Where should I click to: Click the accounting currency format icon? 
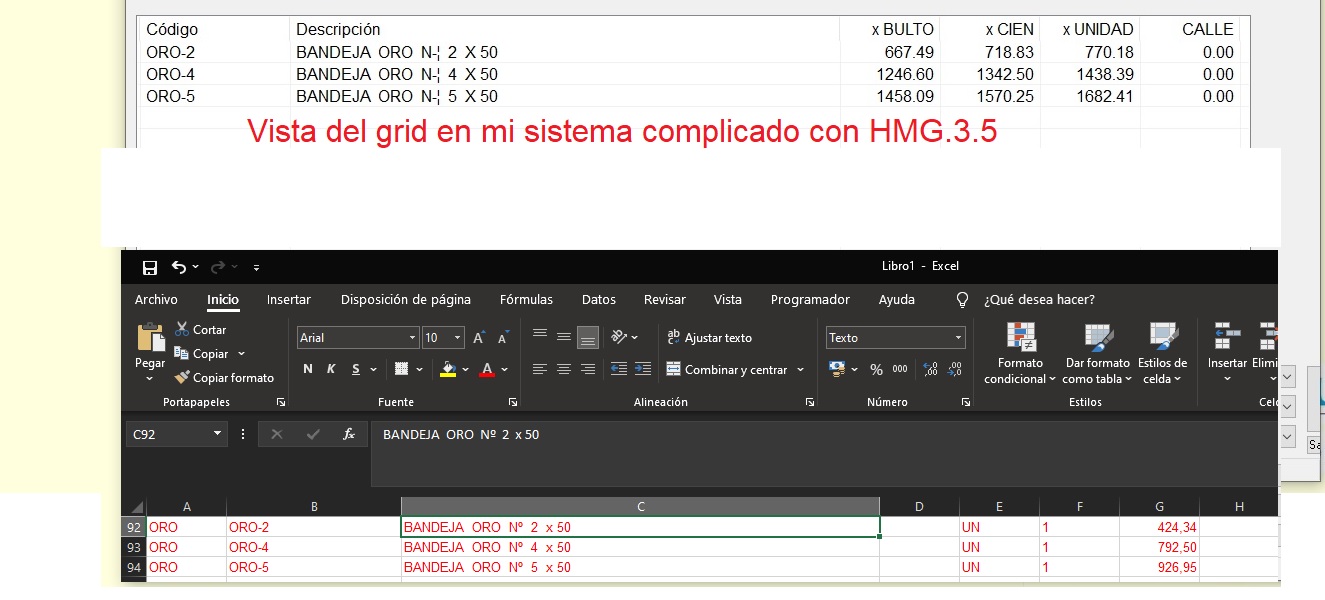pos(837,369)
